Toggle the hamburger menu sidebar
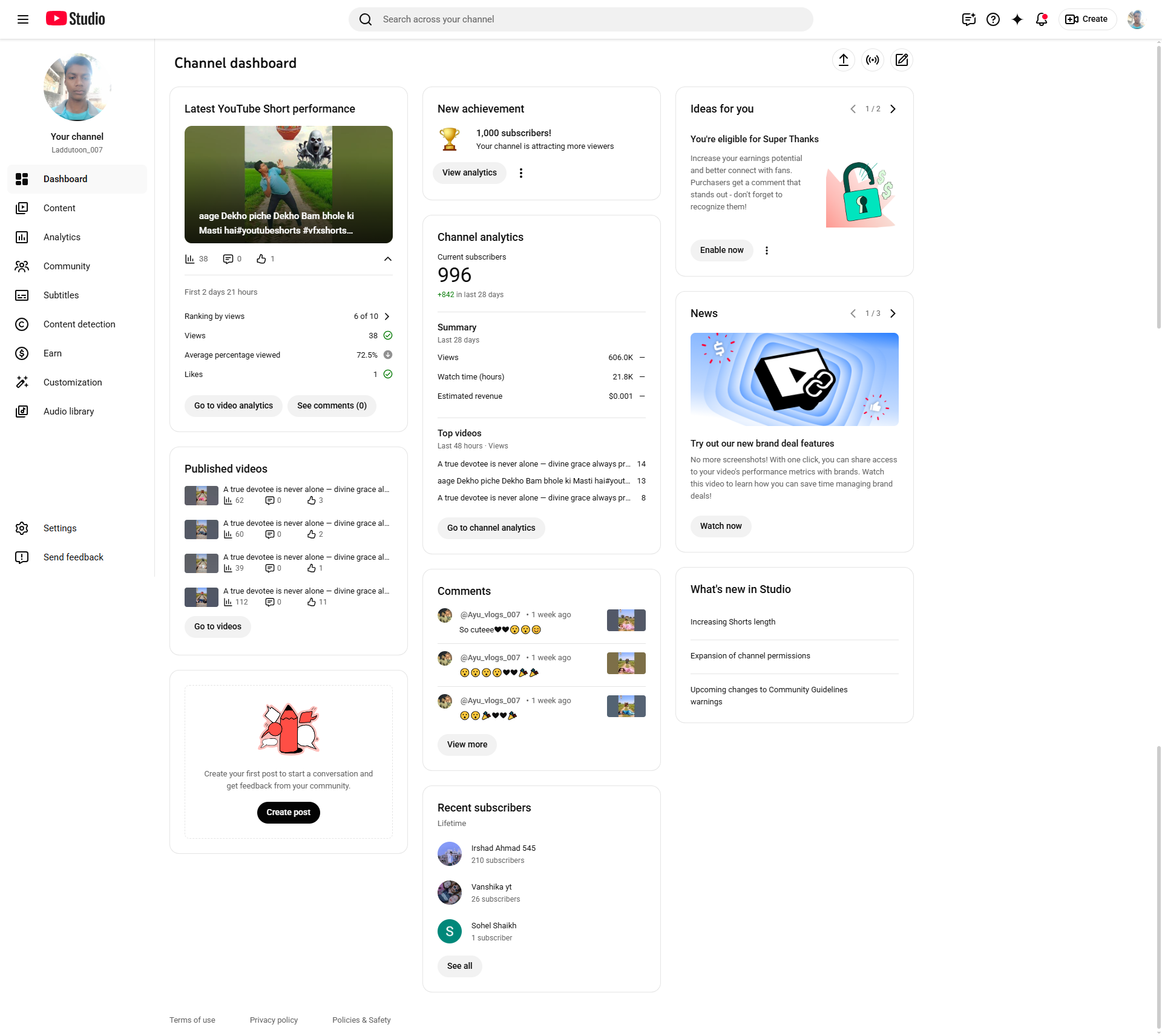1162x1036 pixels. (23, 19)
